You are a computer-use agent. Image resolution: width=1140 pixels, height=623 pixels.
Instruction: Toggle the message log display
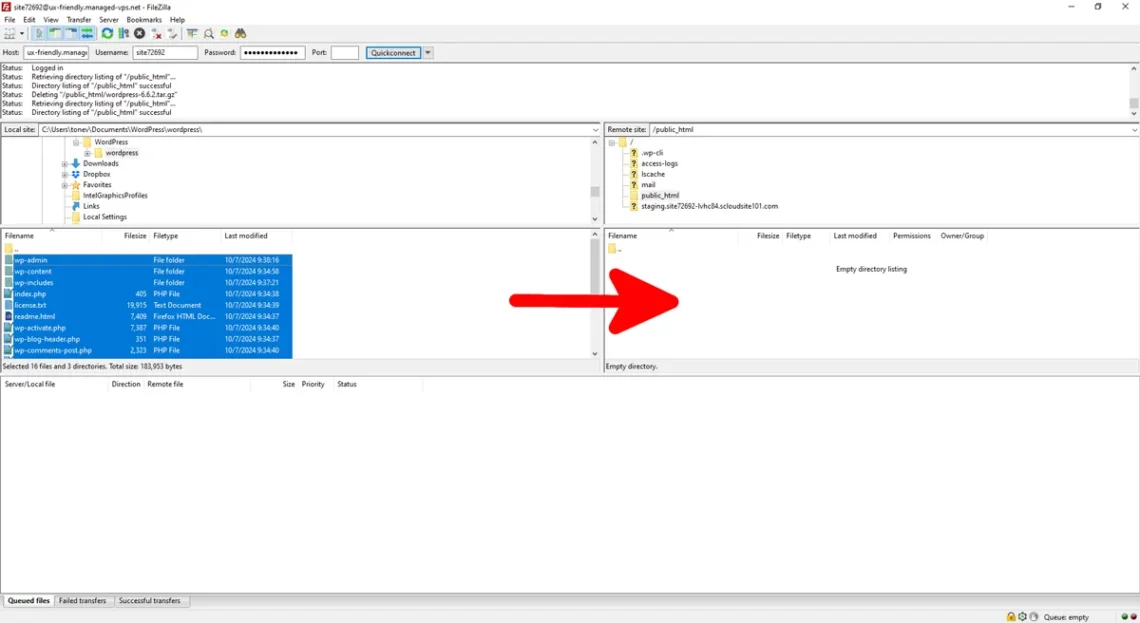(39, 34)
